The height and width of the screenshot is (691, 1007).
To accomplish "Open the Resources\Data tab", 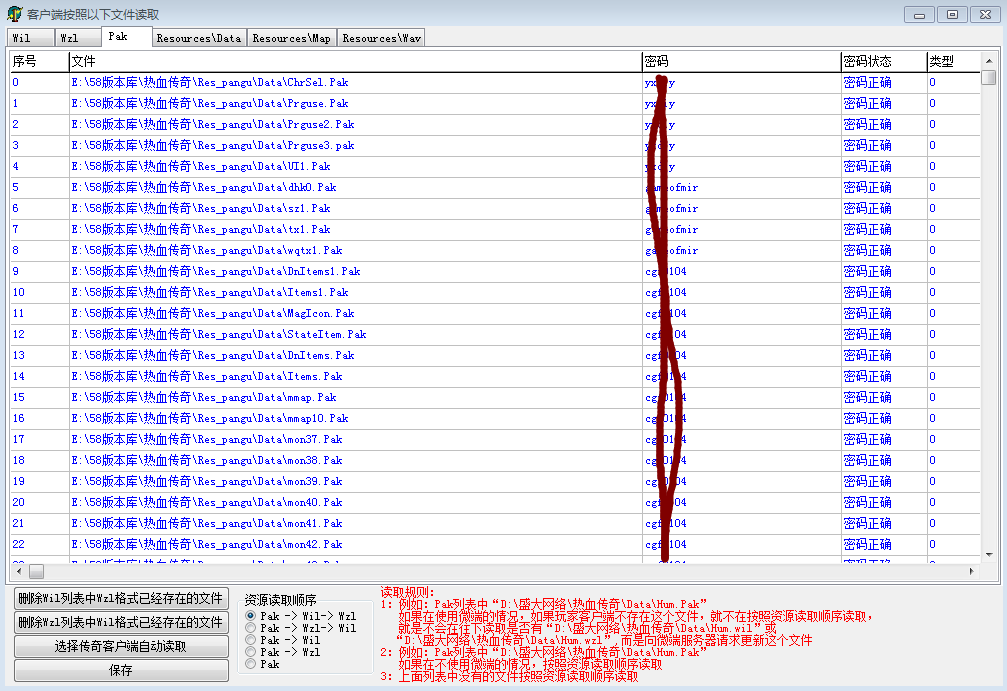I will pyautogui.click(x=198, y=38).
